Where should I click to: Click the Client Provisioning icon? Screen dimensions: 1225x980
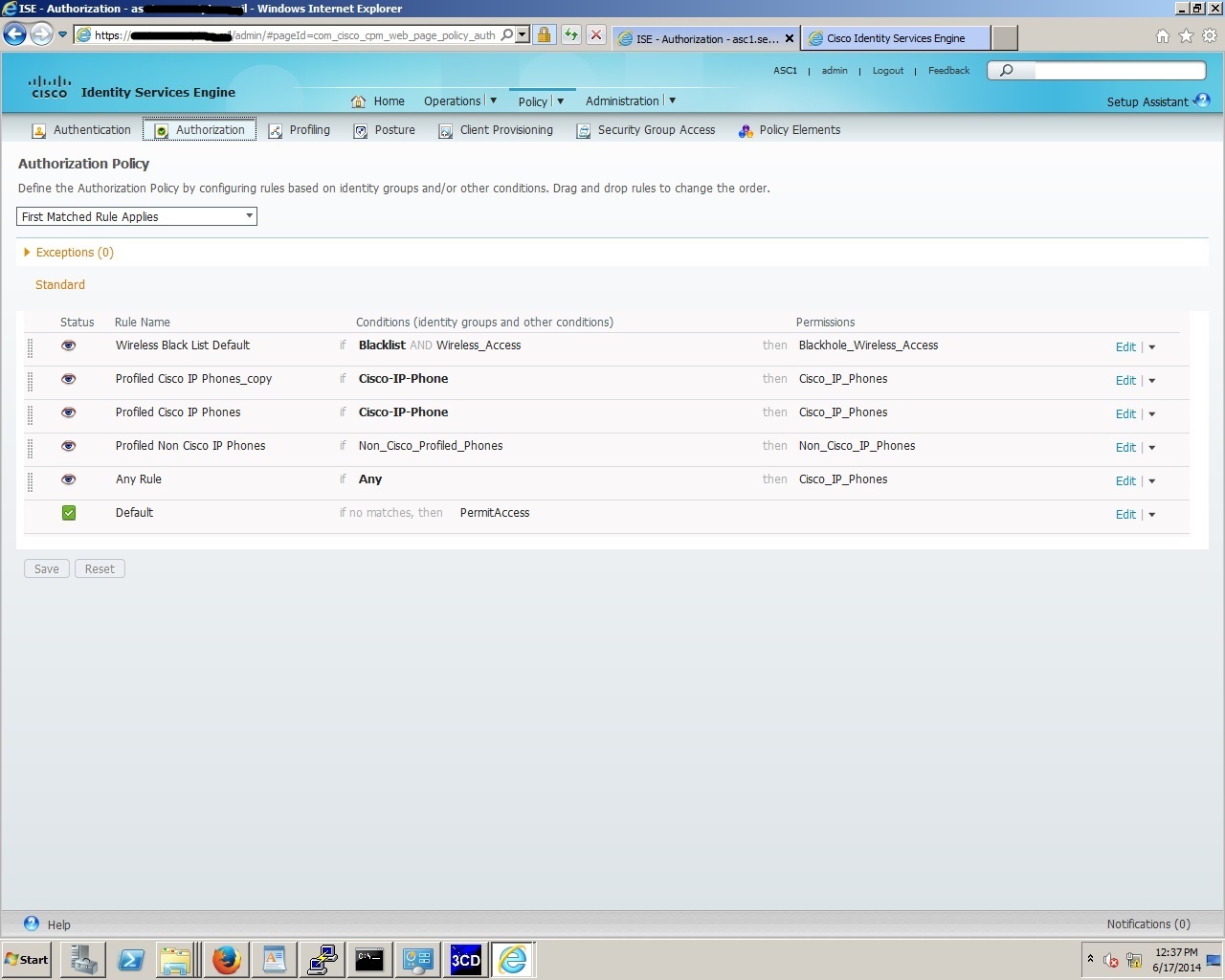pyautogui.click(x=446, y=131)
